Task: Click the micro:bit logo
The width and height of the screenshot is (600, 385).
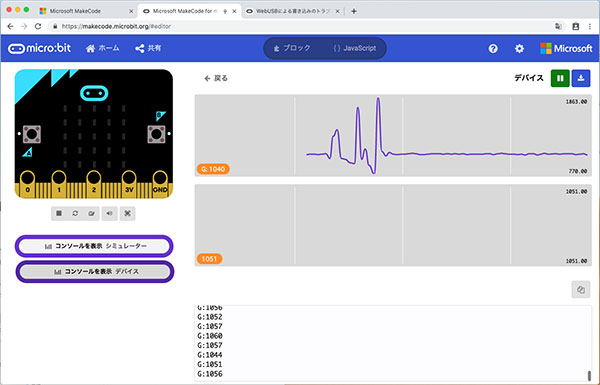Action: pos(39,48)
